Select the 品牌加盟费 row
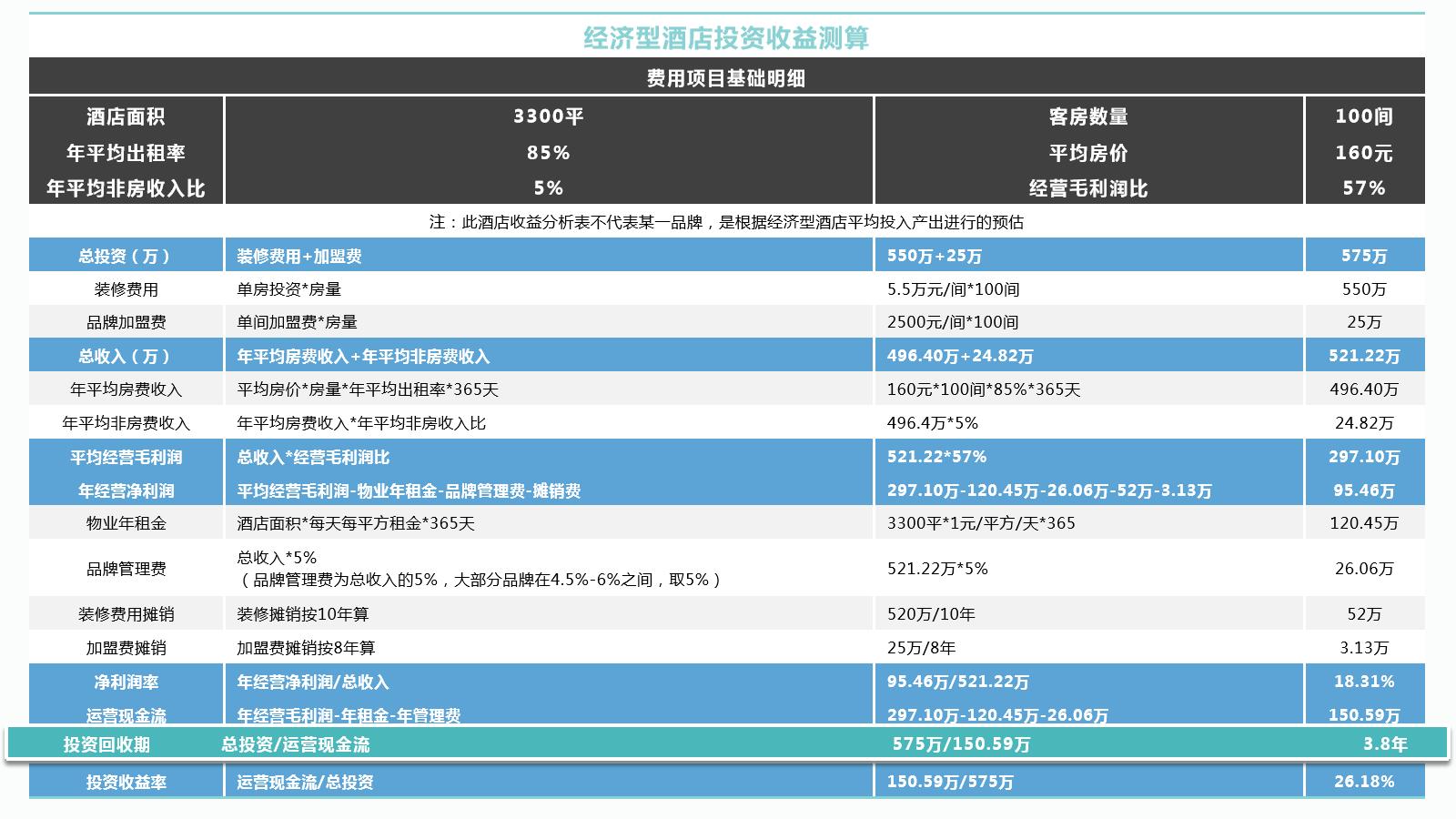Image resolution: width=1456 pixels, height=819 pixels. tap(126, 321)
